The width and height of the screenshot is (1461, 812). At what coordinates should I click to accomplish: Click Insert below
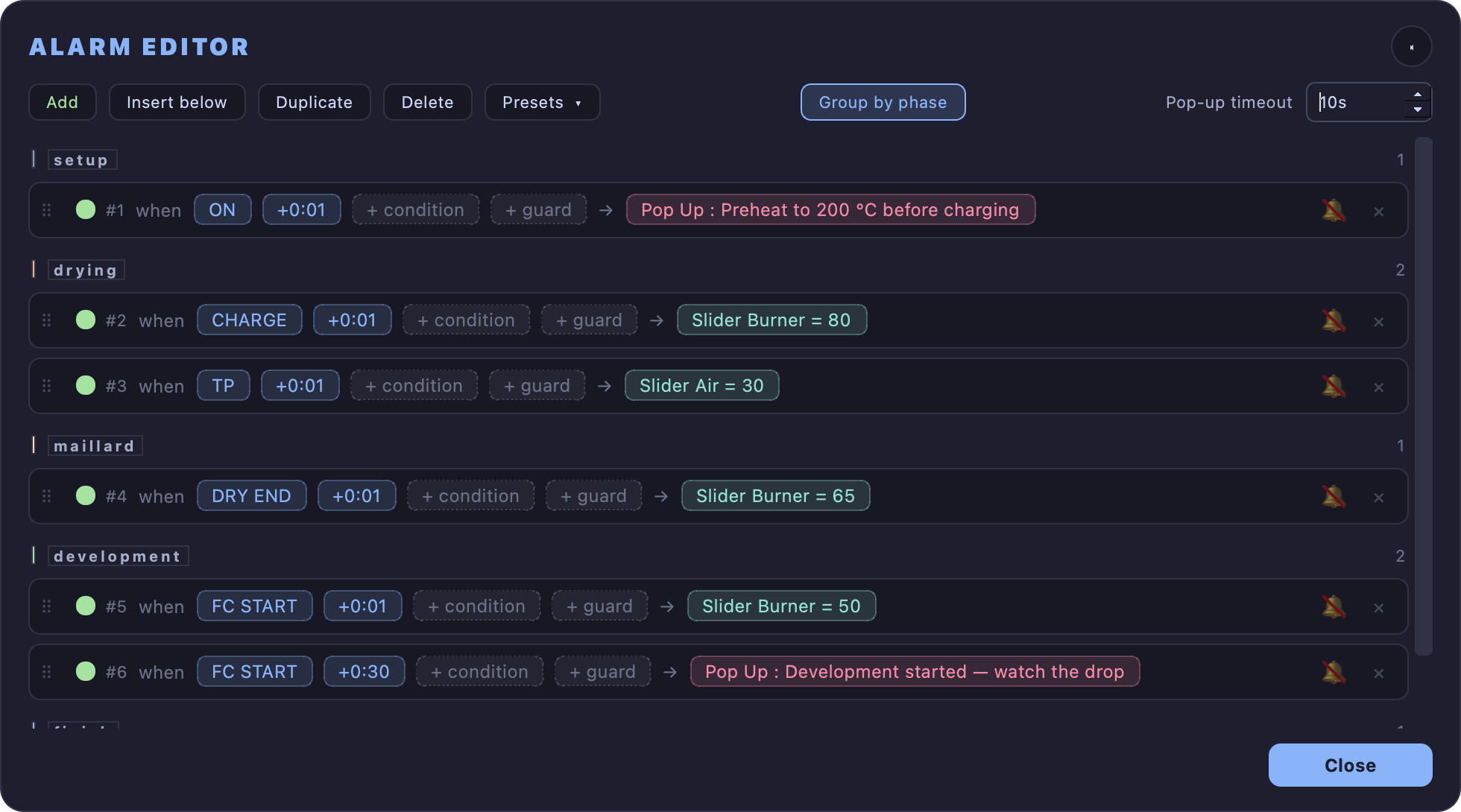point(177,102)
